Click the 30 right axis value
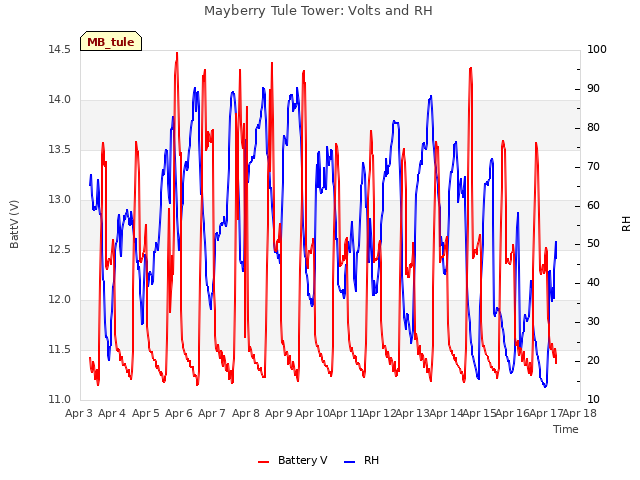The image size is (640, 480). (x=593, y=322)
